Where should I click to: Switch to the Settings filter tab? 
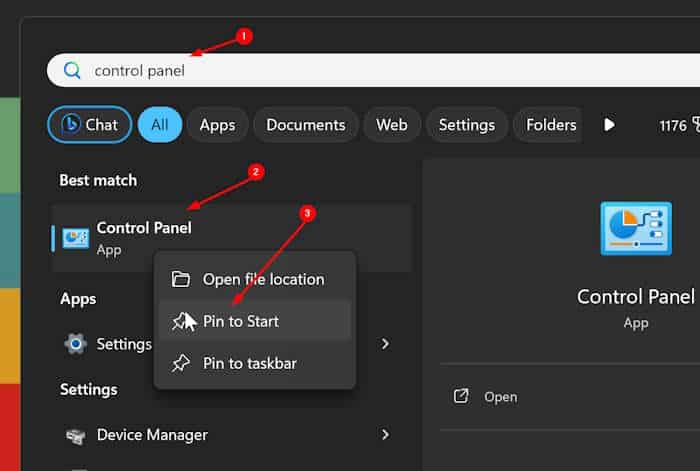tap(467, 125)
